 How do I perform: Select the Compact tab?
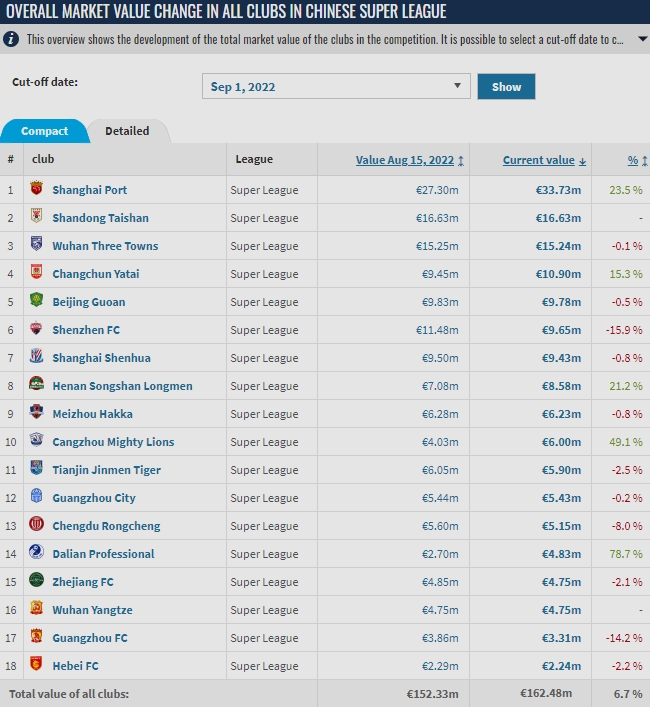(44, 131)
